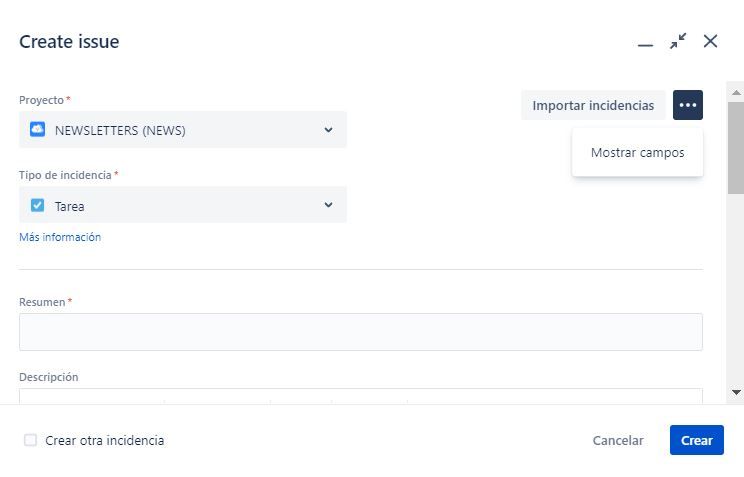The width and height of the screenshot is (744, 477).
Task: Click the vertical scrollbar thumb
Action: pos(736,147)
